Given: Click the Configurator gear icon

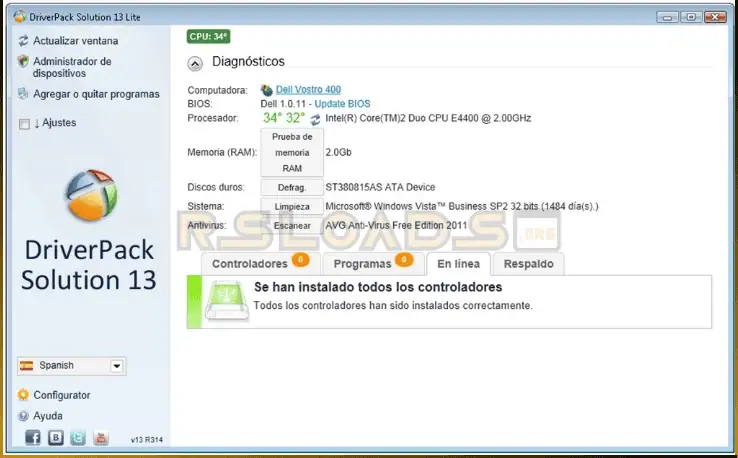Looking at the screenshot, I should tap(23, 394).
